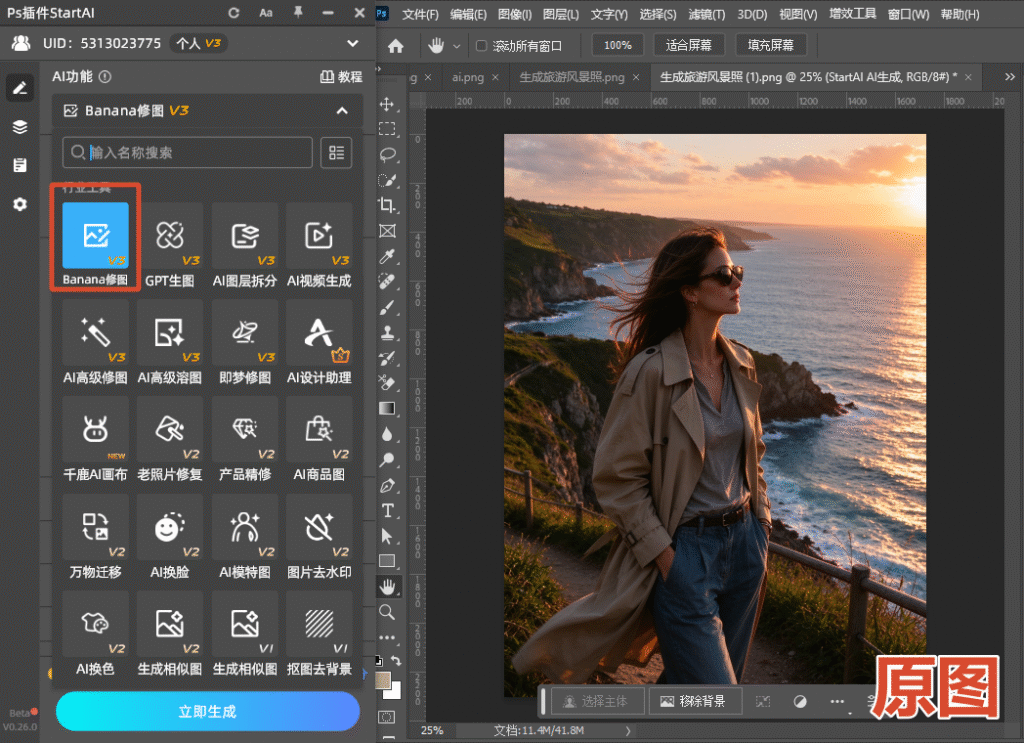
Task: Open the 滤镜(T) menu
Action: [707, 14]
